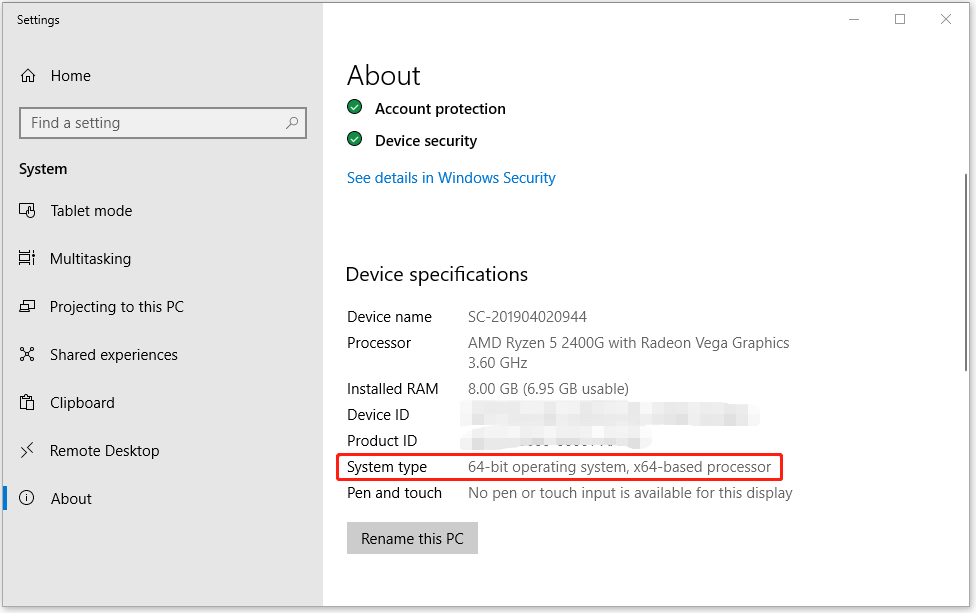
Task: Select the About info icon
Action: coord(28,499)
